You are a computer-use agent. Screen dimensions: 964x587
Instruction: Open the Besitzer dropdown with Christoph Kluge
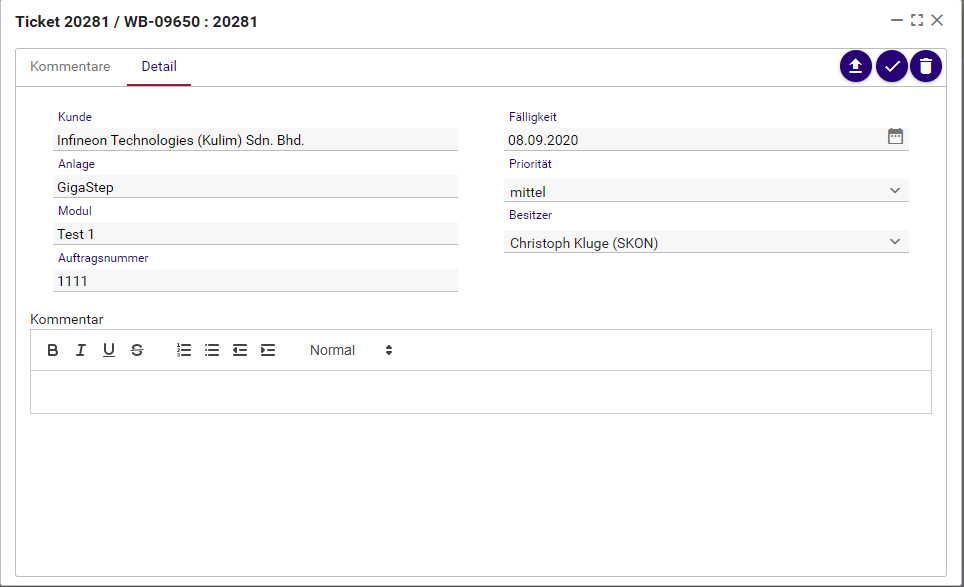click(706, 242)
